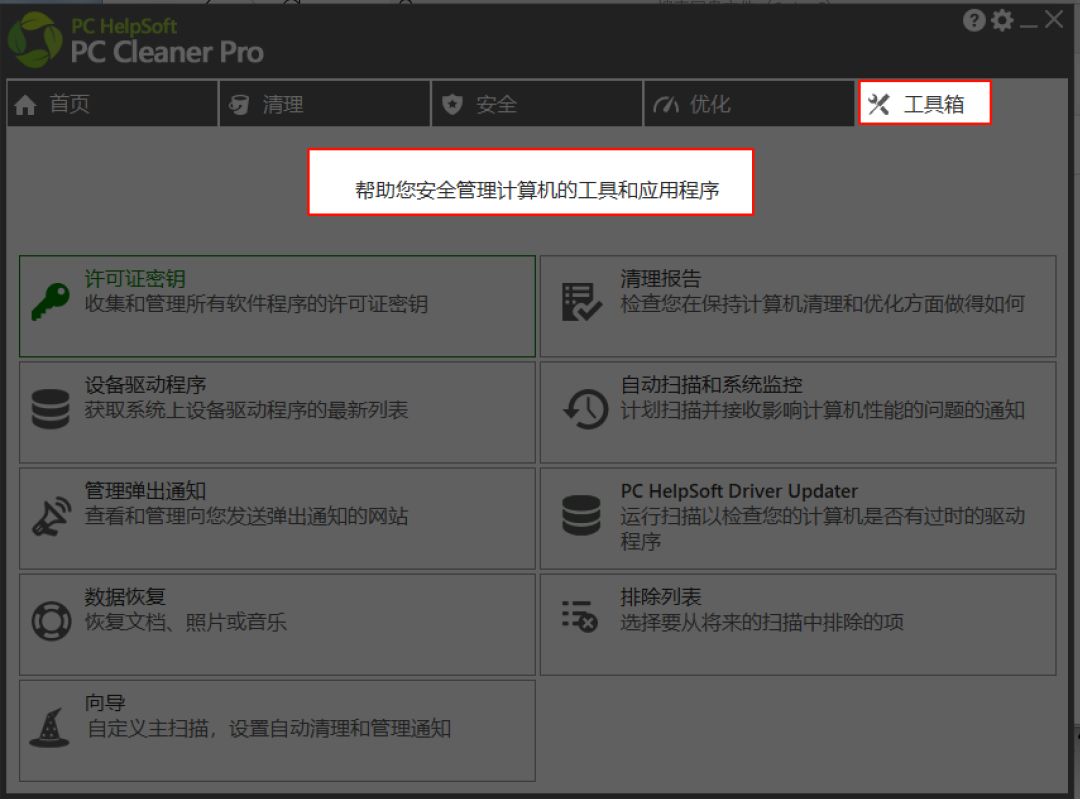Click the banner text 帮助您安全管理计算机的工具和应用程序
1080x799 pixels.
point(537,190)
